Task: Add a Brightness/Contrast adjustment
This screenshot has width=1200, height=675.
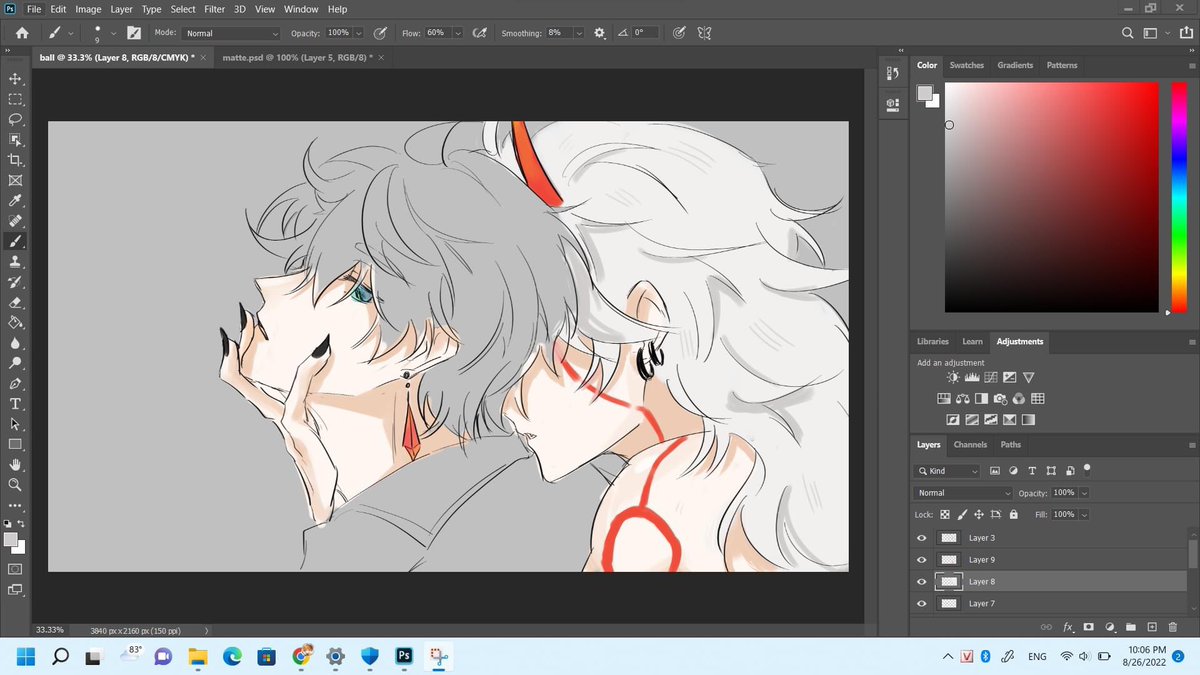Action: coord(952,377)
